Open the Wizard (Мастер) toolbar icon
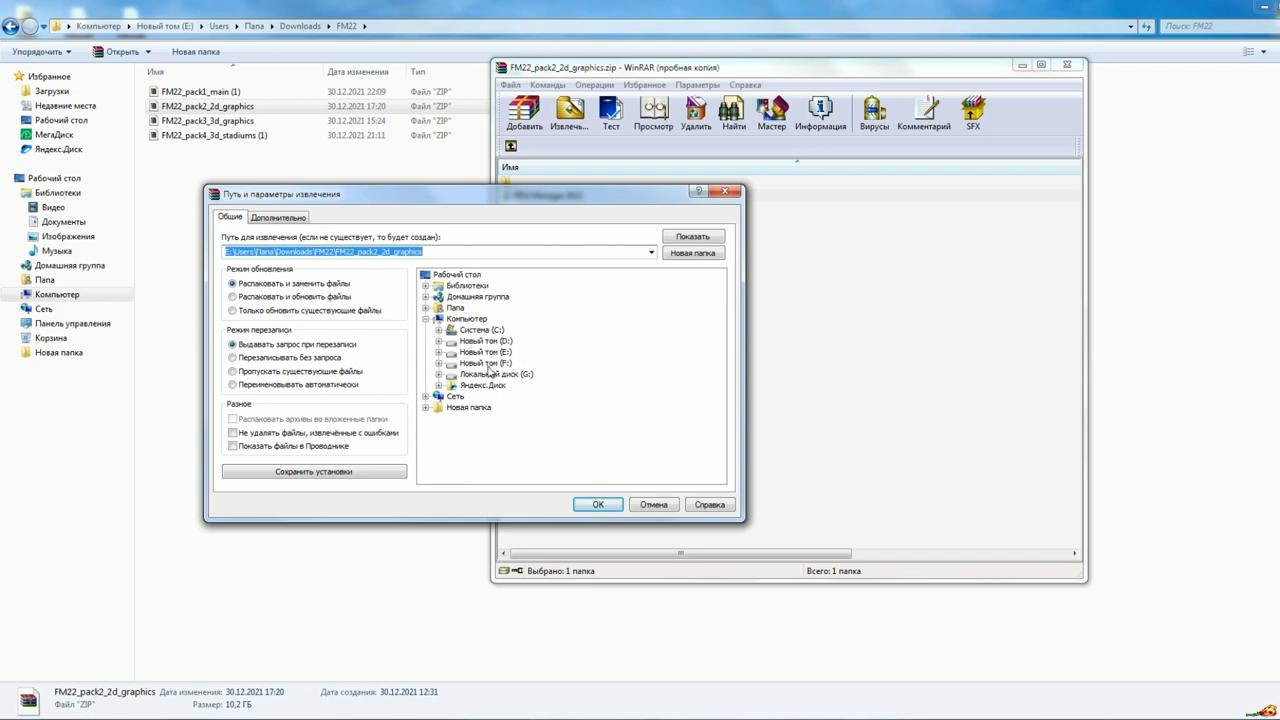Viewport: 1280px width, 720px height. click(772, 112)
